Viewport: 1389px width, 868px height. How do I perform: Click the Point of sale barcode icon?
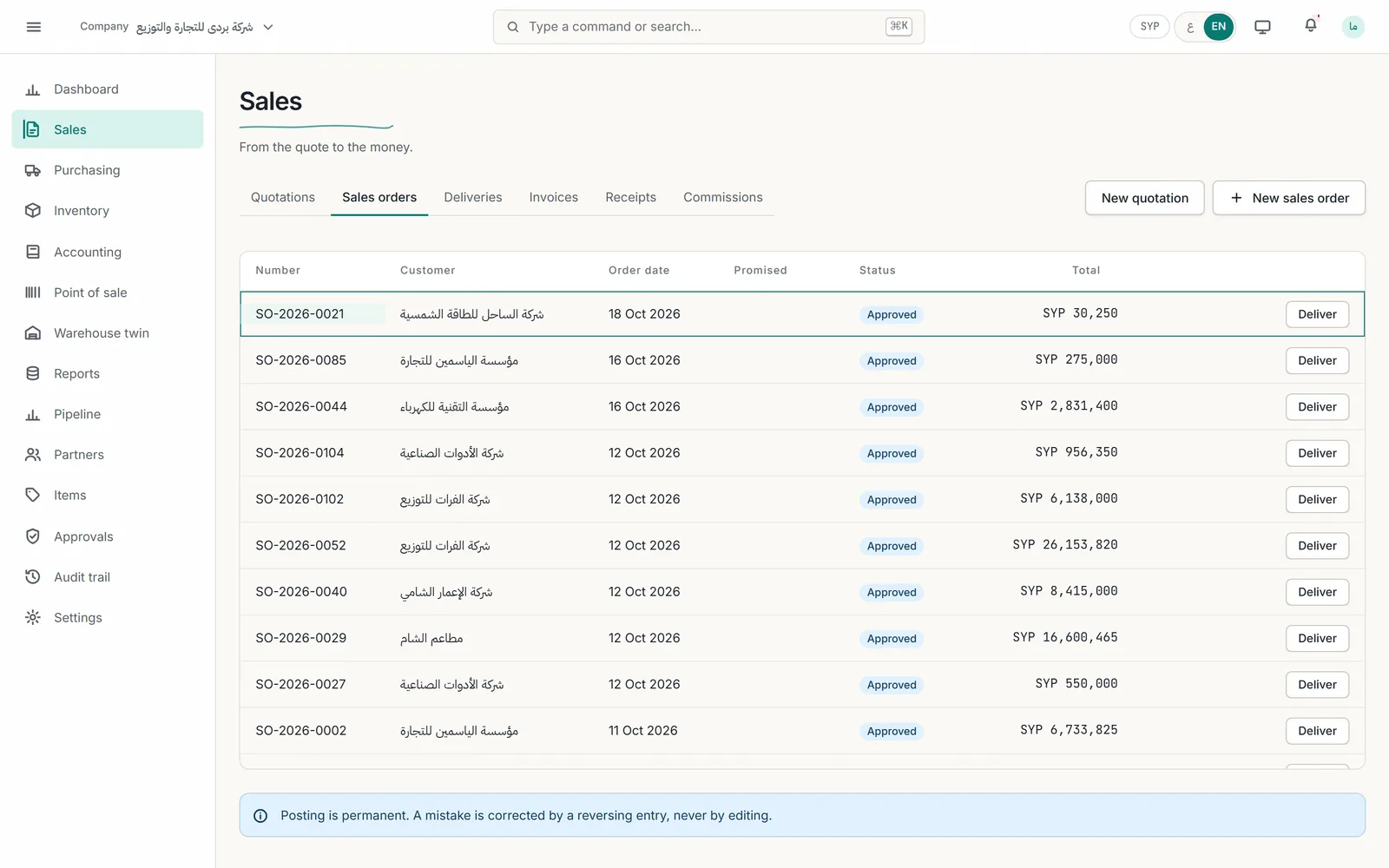(33, 293)
